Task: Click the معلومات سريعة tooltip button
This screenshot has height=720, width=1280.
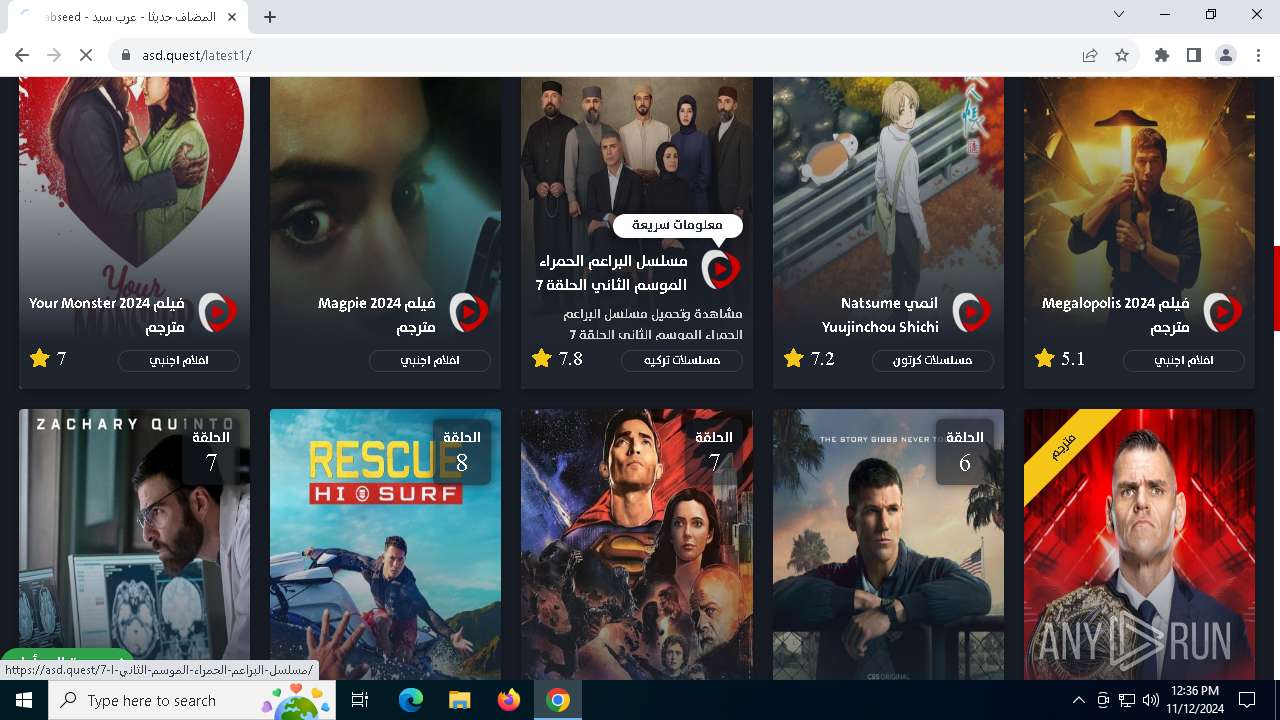Action: (678, 225)
